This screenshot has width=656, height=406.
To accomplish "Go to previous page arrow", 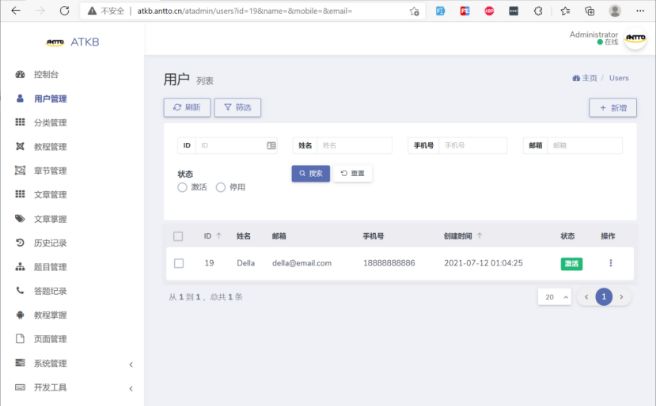I will pos(586,297).
